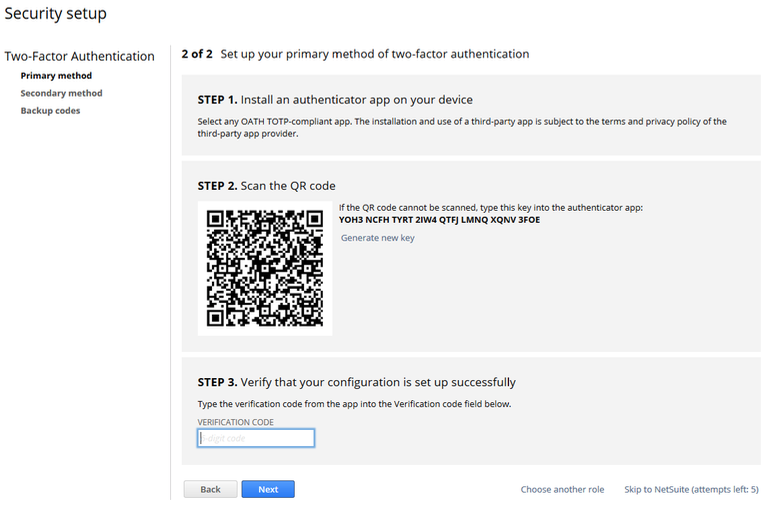Image resolution: width=770 pixels, height=505 pixels.
Task: Switch to Secondary method in the sidebar
Action: tap(61, 93)
